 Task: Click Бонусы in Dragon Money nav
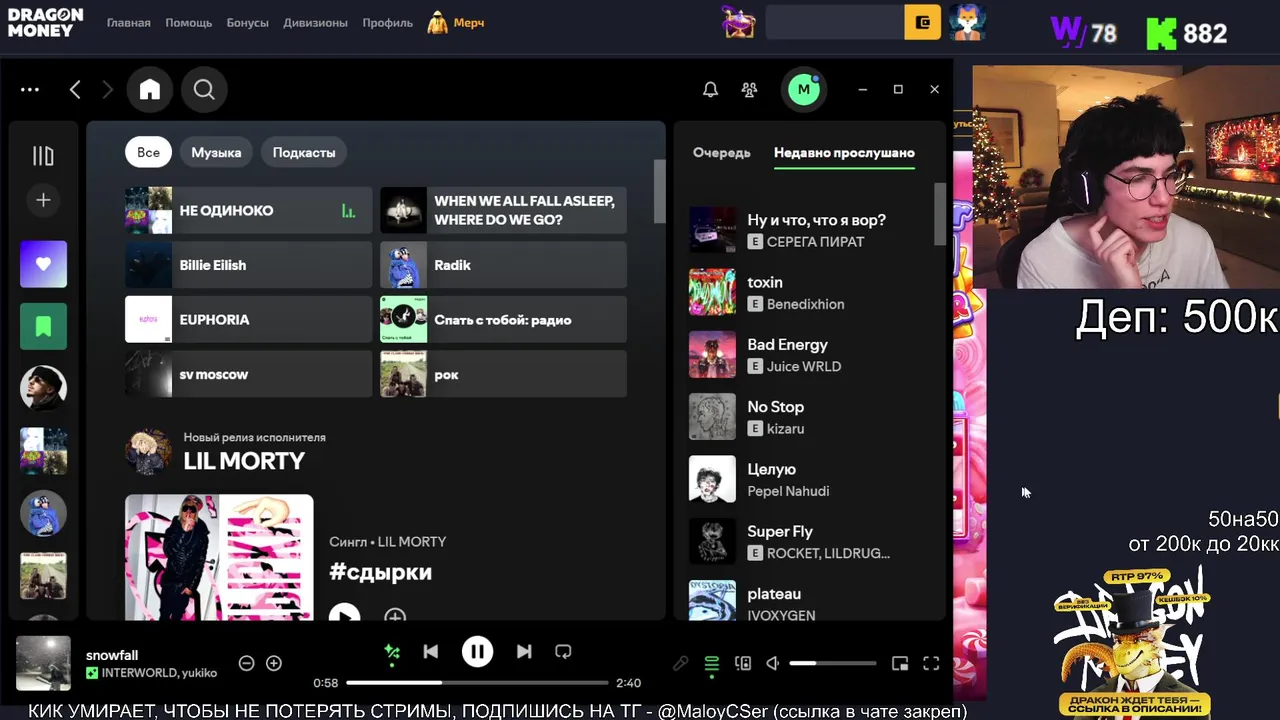(248, 23)
